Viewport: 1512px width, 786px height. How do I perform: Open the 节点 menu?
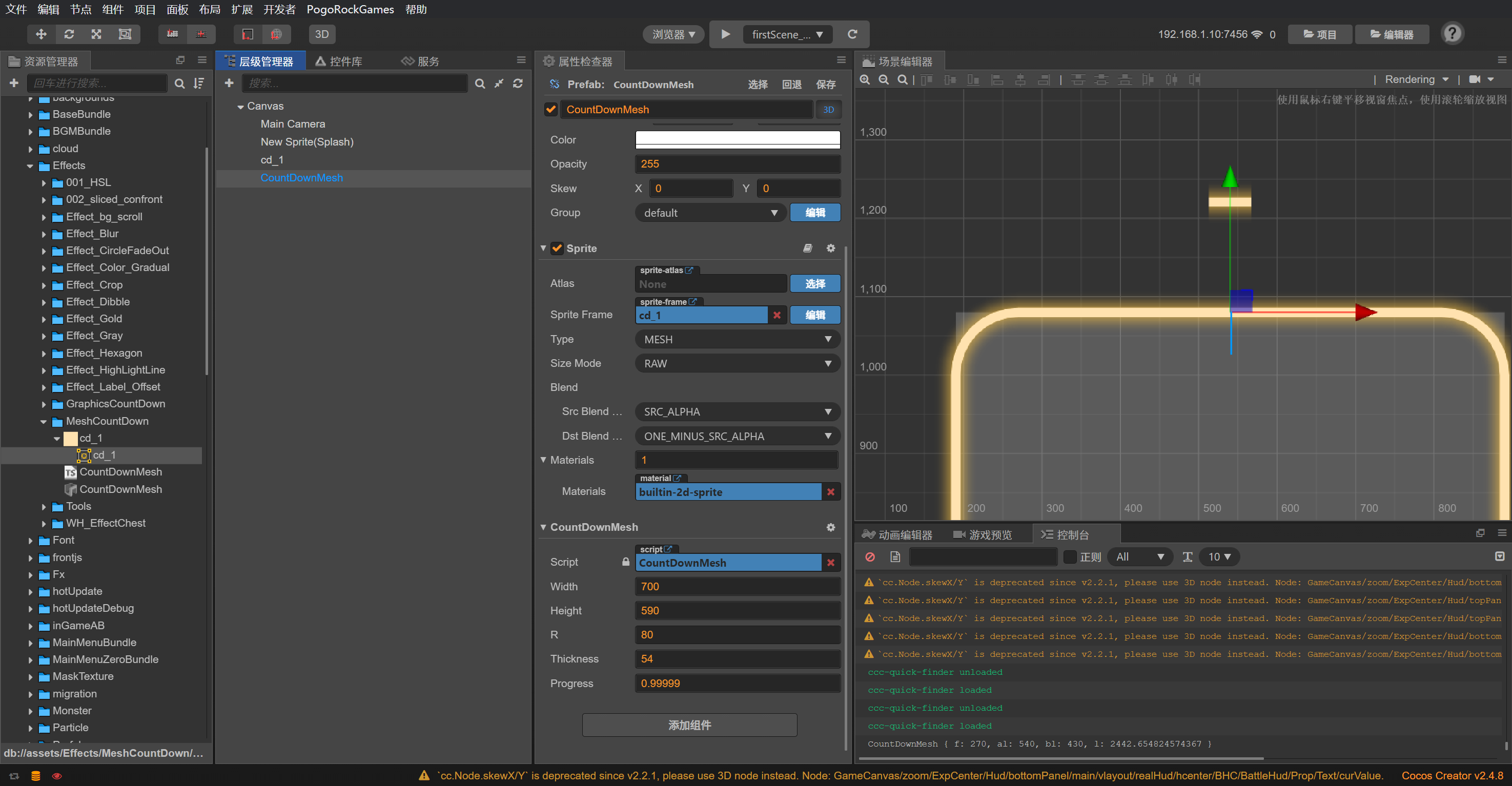click(x=80, y=9)
